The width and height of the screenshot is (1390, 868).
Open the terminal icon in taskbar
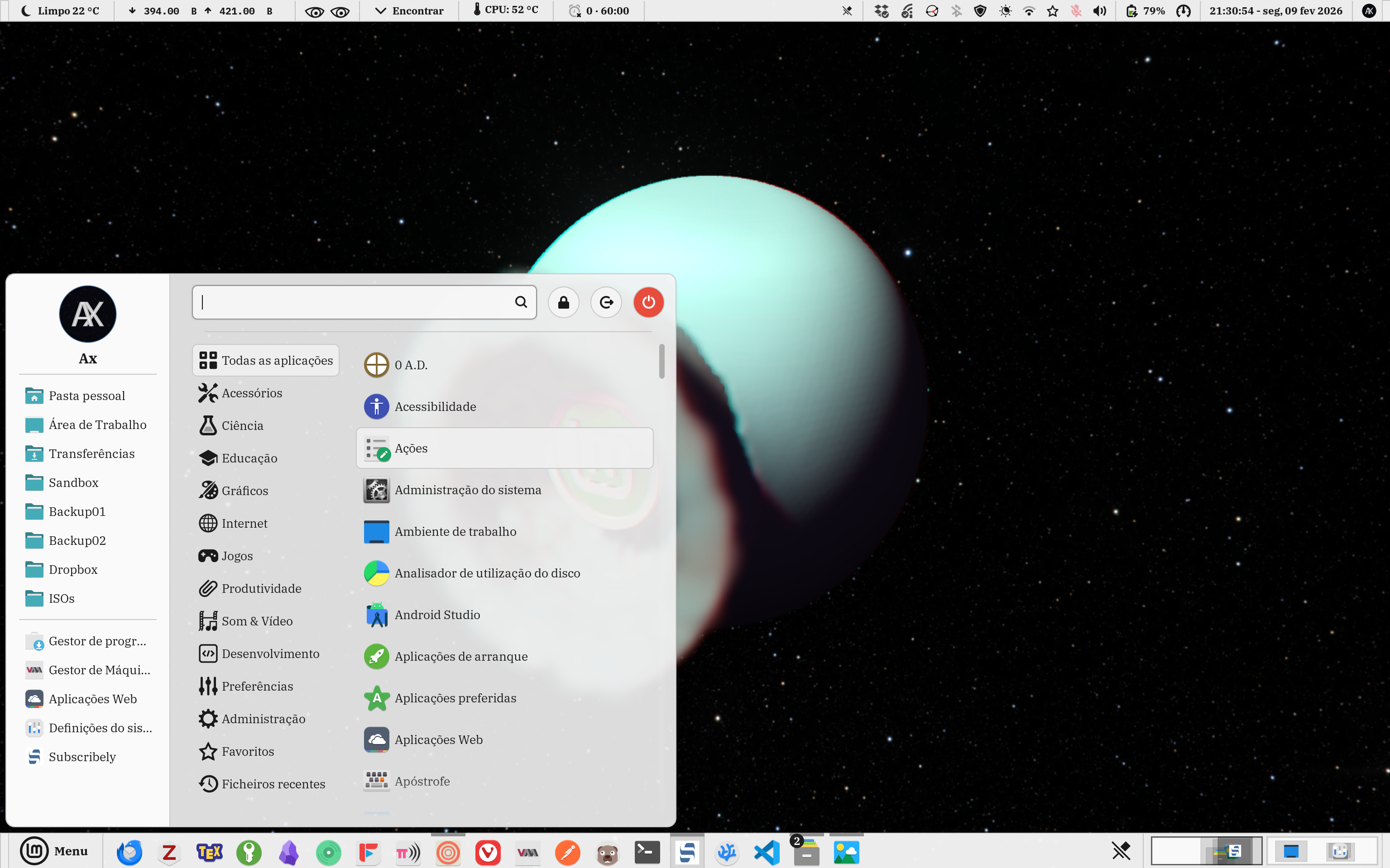[x=647, y=853]
